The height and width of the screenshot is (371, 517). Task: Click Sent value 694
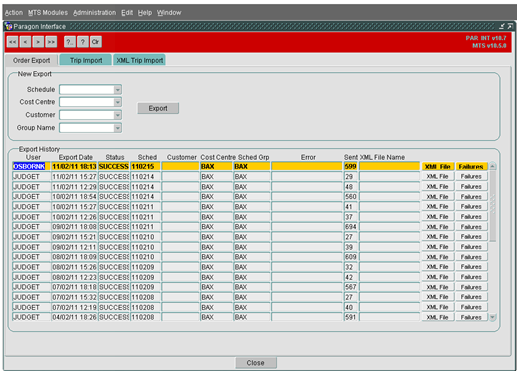point(350,227)
